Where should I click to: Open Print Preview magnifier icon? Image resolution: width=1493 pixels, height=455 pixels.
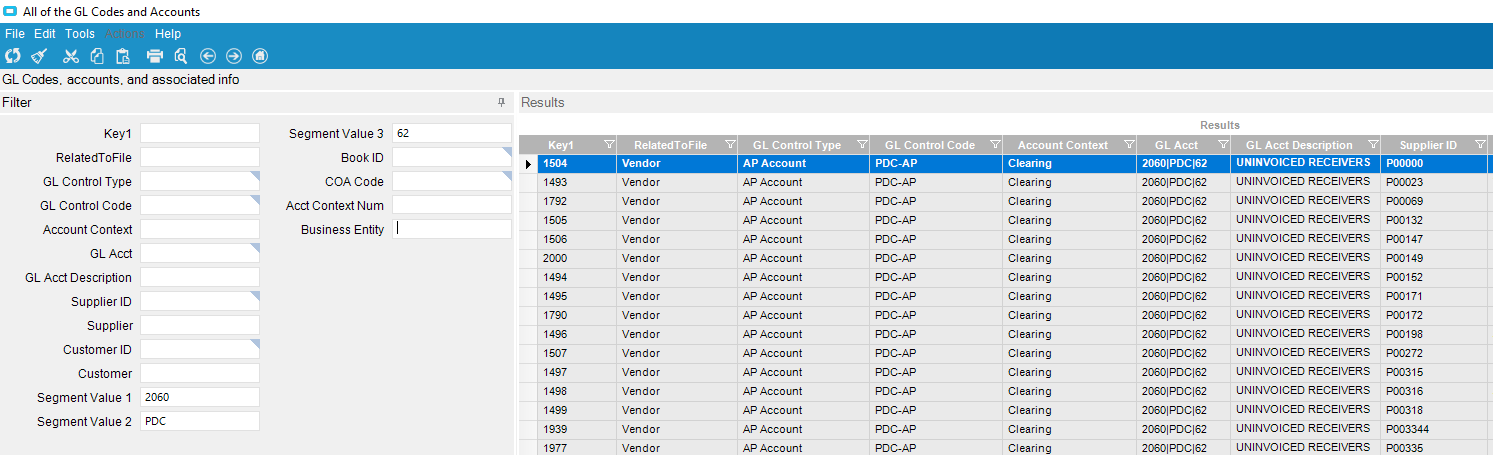tap(181, 56)
